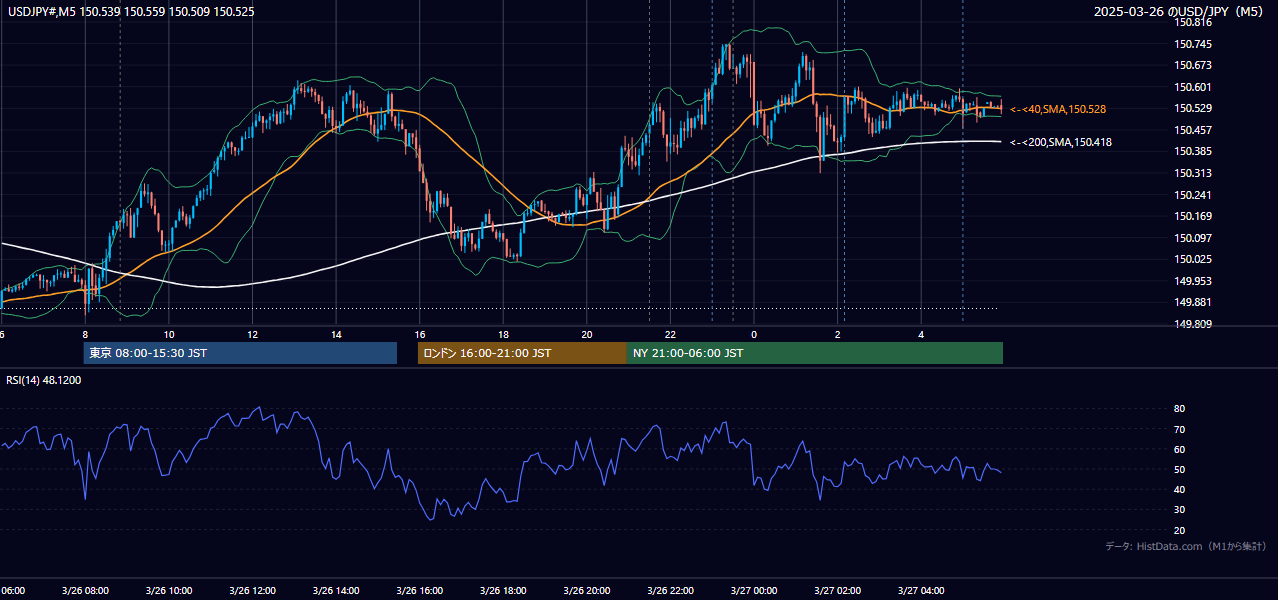This screenshot has height=600, width=1278.
Task: Click the 3/26 12:00 date axis label
Action: point(252,591)
